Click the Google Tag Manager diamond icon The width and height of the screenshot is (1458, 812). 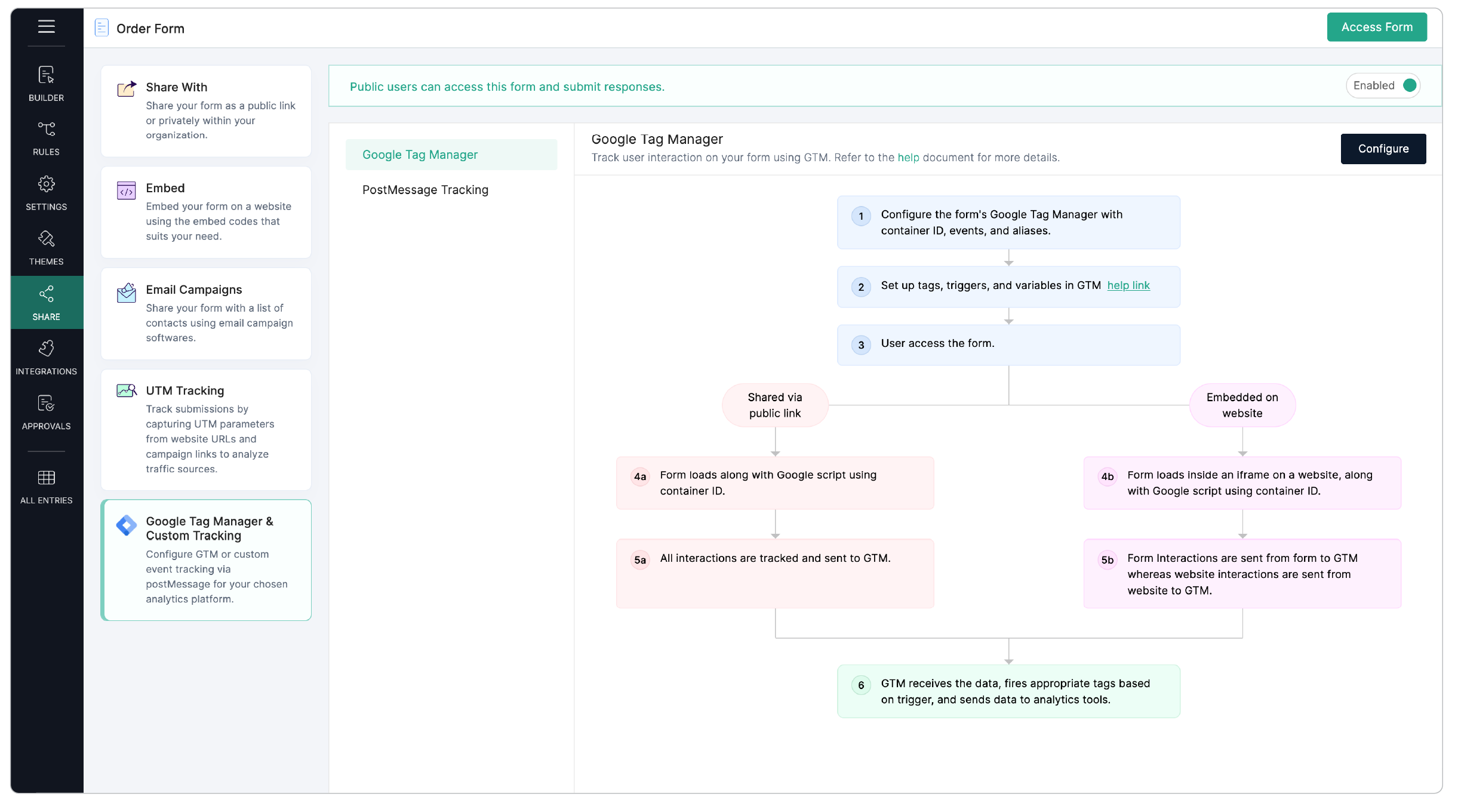click(x=126, y=525)
